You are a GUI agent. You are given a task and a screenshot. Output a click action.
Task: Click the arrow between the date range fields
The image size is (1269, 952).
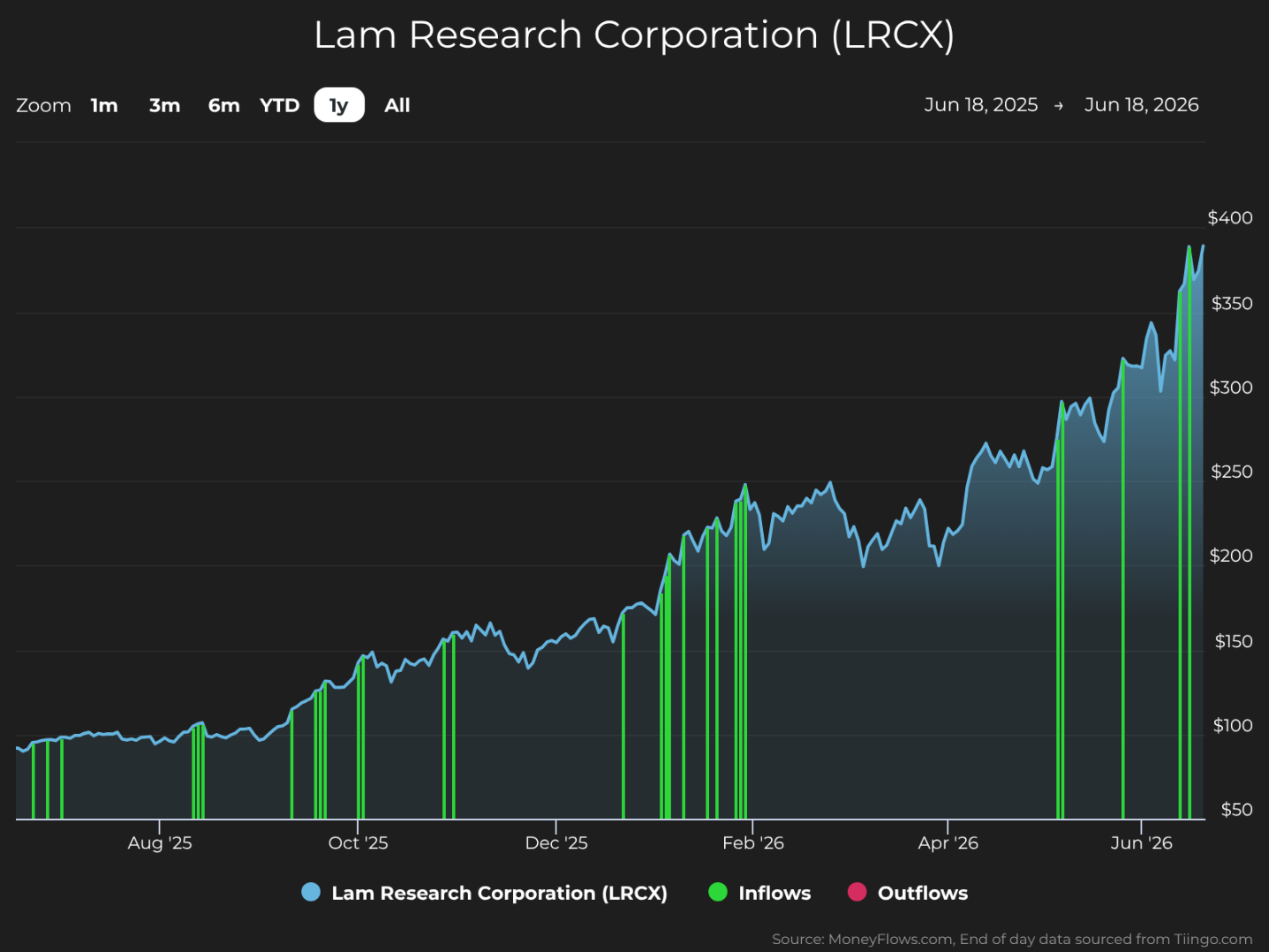point(1059,106)
